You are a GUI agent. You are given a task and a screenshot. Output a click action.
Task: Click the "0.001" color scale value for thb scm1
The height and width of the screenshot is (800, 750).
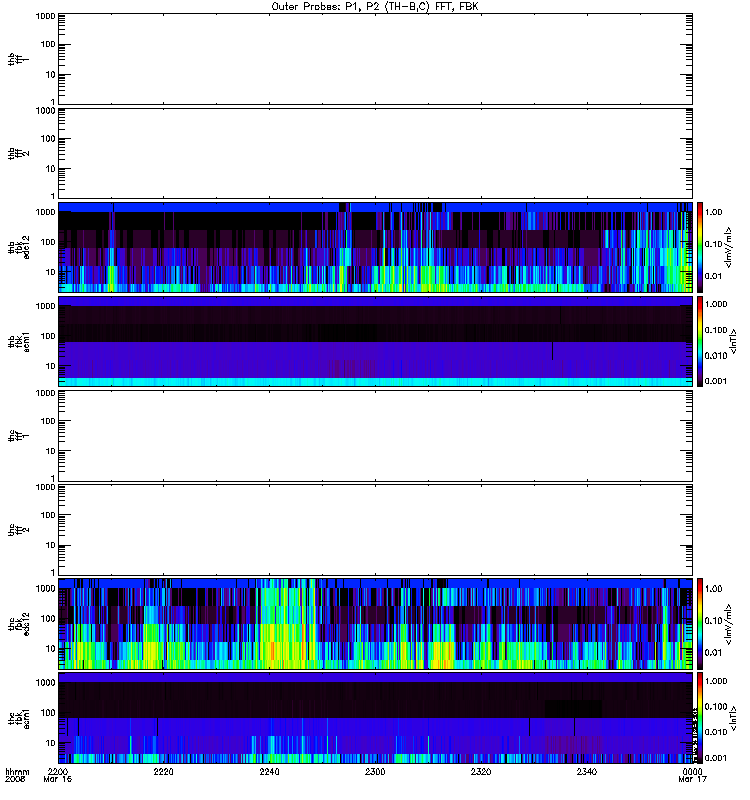[x=715, y=381]
